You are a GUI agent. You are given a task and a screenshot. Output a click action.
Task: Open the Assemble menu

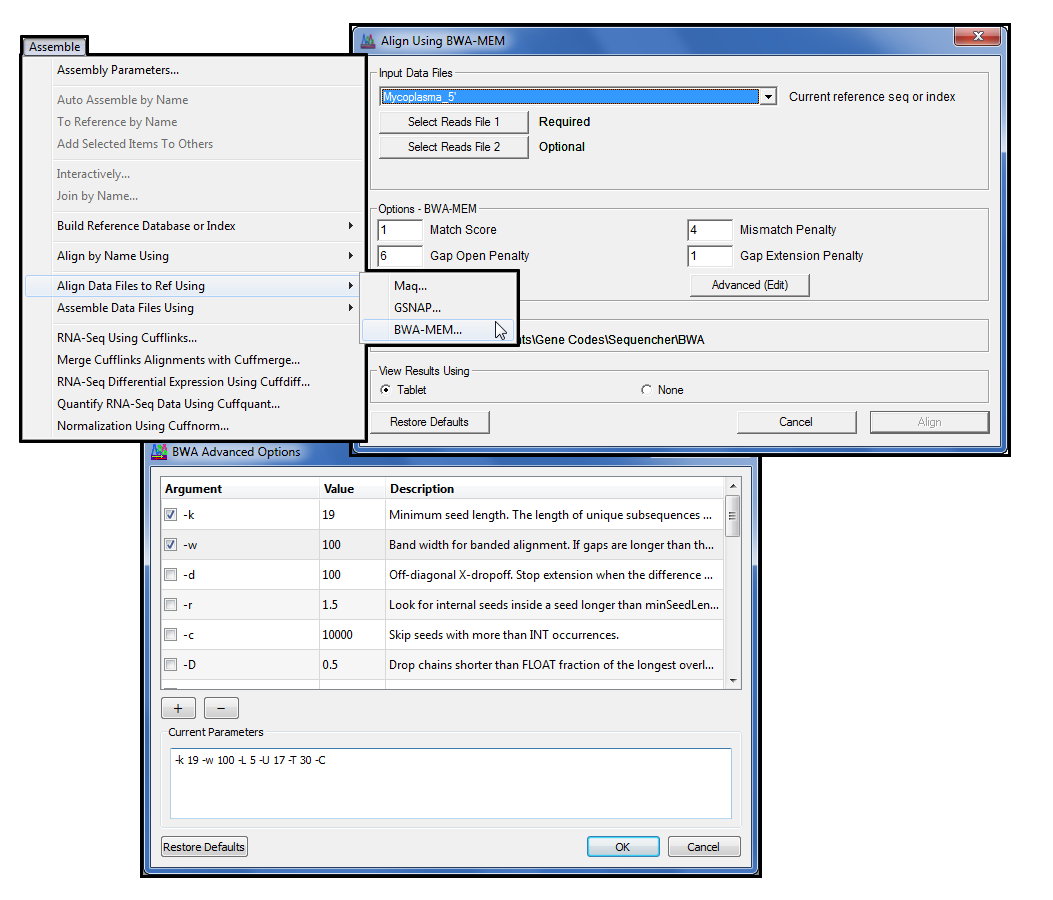[54, 46]
